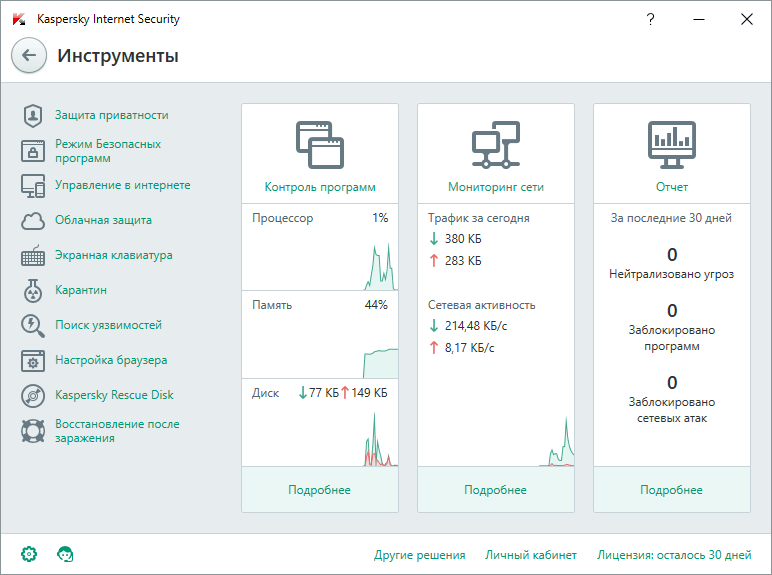Minimize the Kaspersky window

[x=699, y=19]
